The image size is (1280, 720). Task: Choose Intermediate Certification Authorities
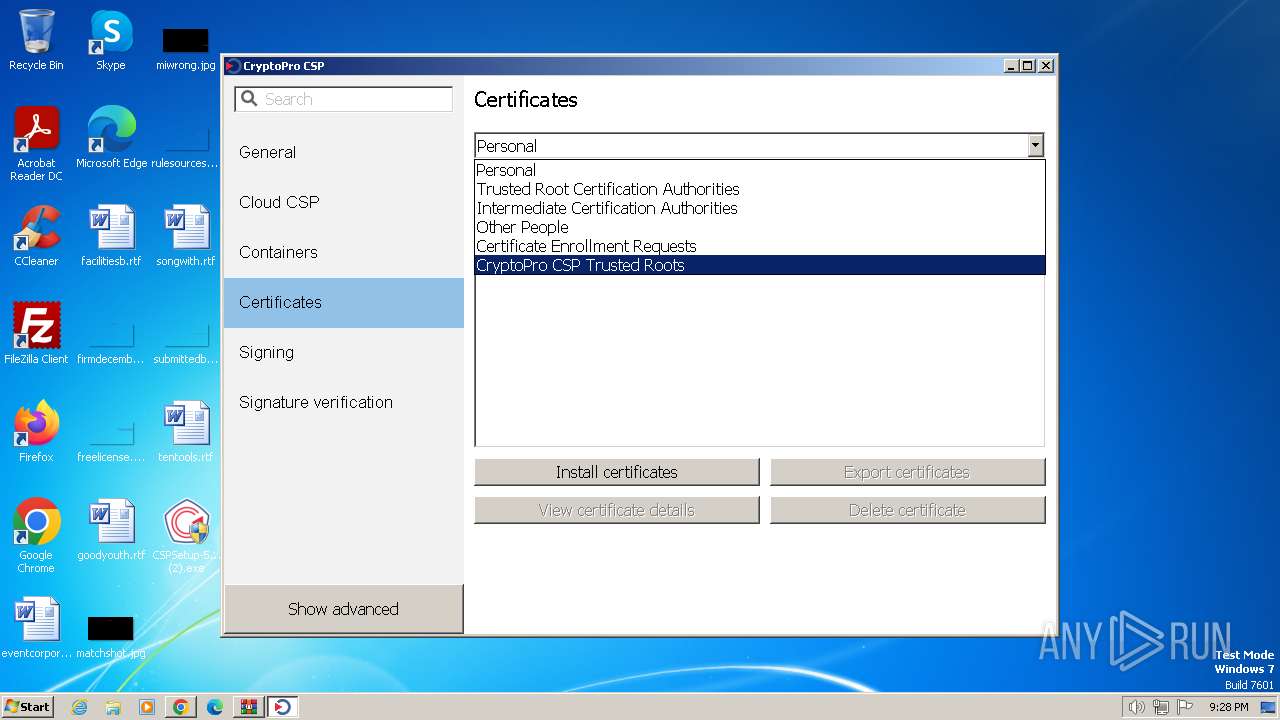760,208
